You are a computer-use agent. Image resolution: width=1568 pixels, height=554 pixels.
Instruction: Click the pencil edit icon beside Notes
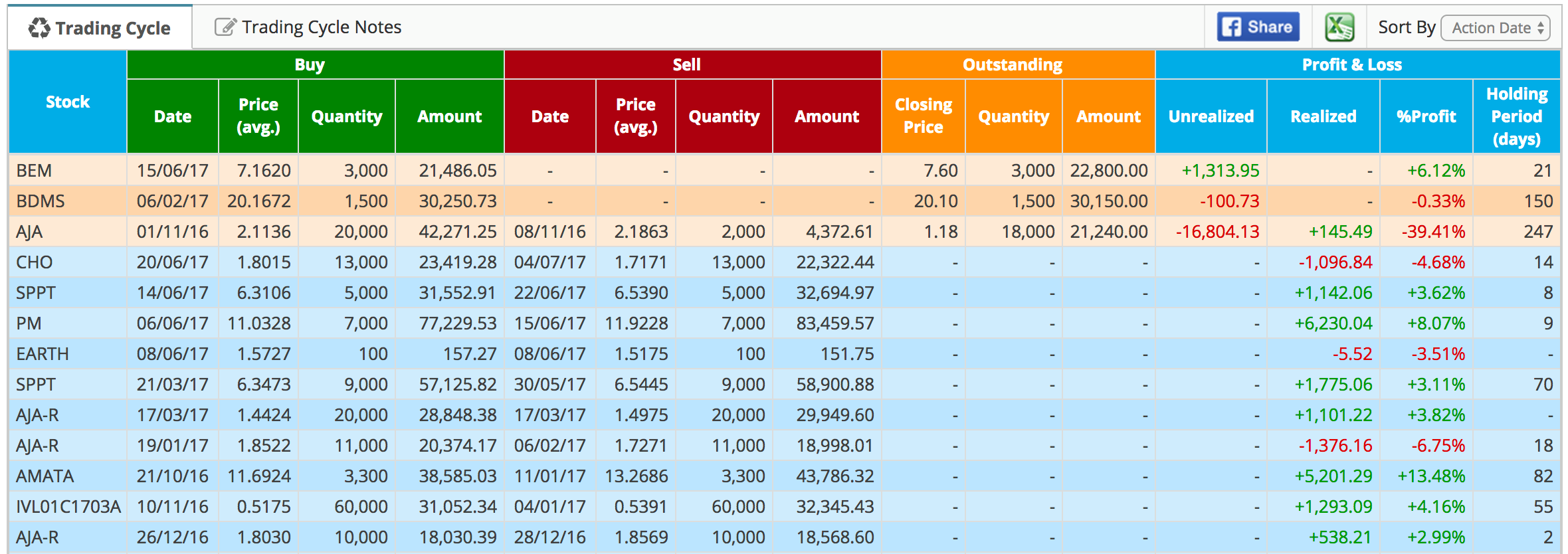225,27
